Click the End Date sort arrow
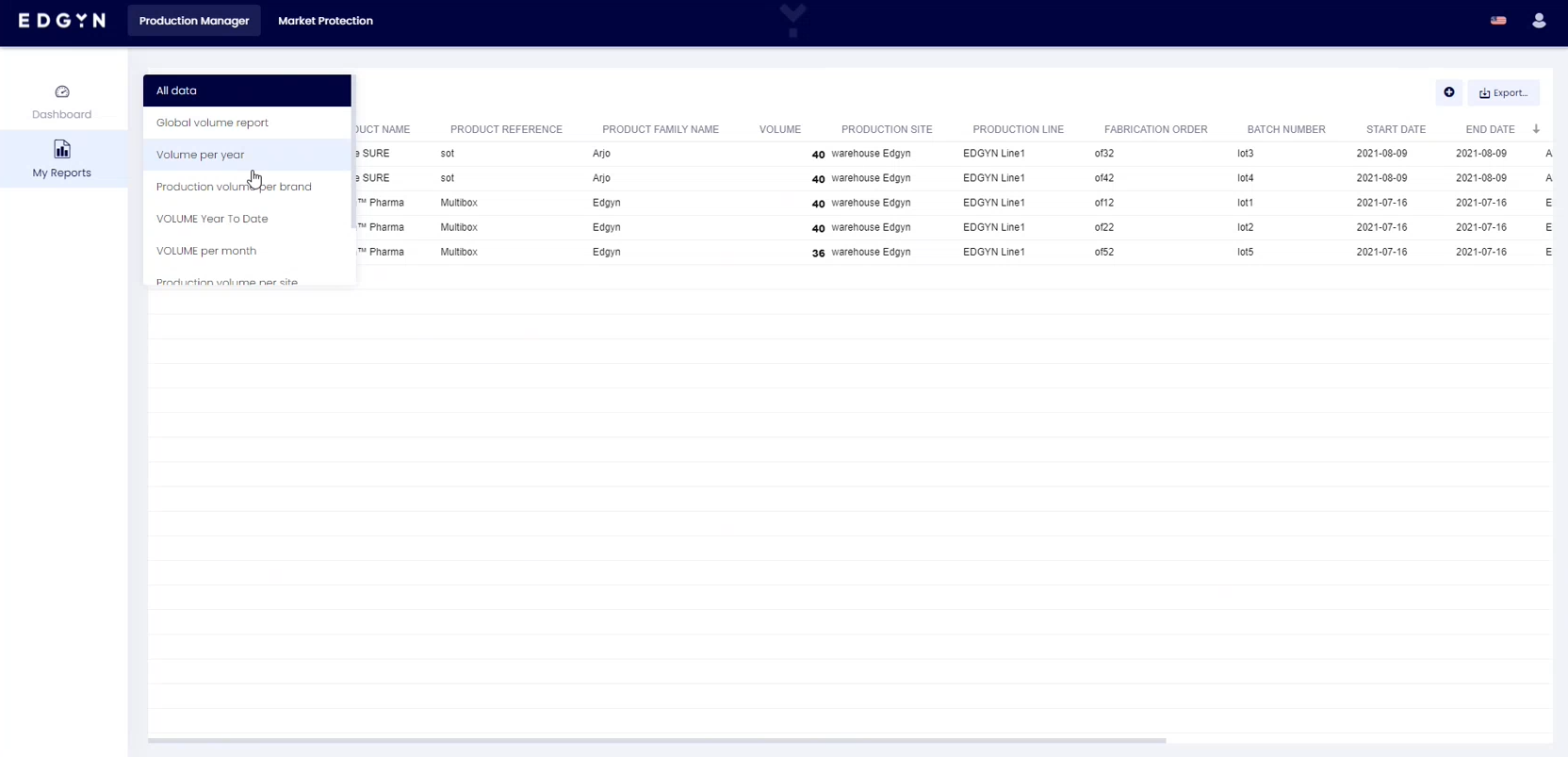 coord(1536,129)
